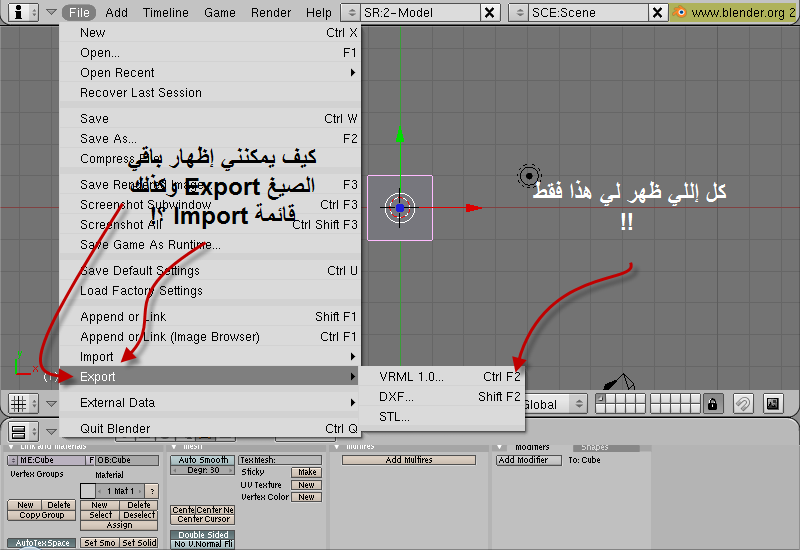Collapse 3D view header menu triangle
The width and height of the screenshot is (800, 550).
[x=51, y=404]
